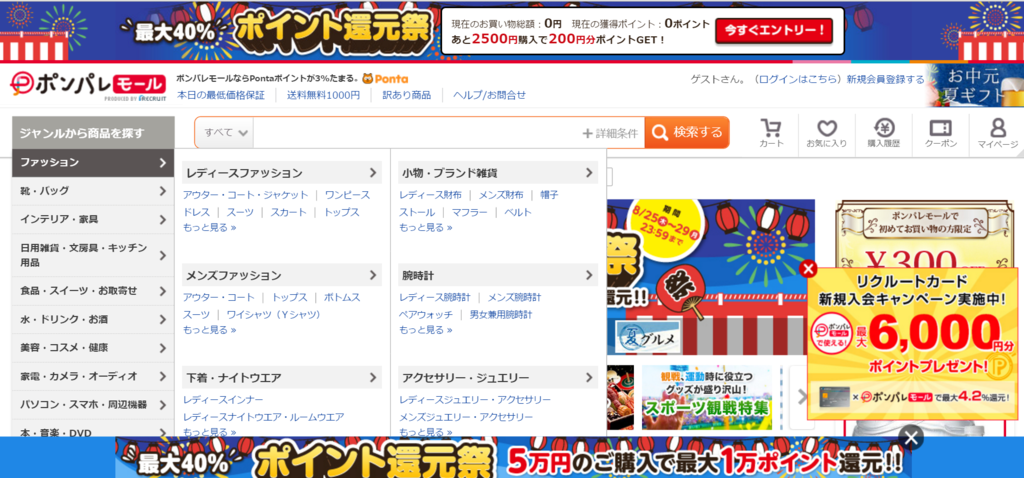Click the Ponpare Mall logo
This screenshot has height=478, width=1024.
[88, 86]
